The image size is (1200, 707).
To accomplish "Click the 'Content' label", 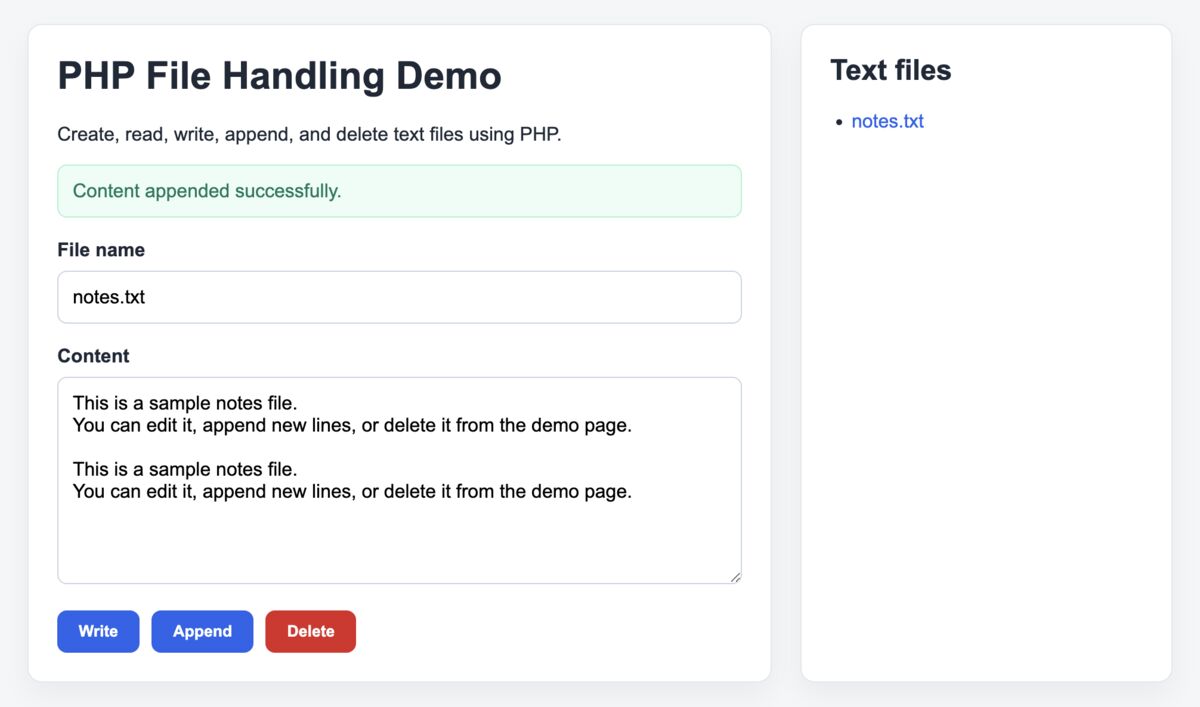I will [93, 356].
